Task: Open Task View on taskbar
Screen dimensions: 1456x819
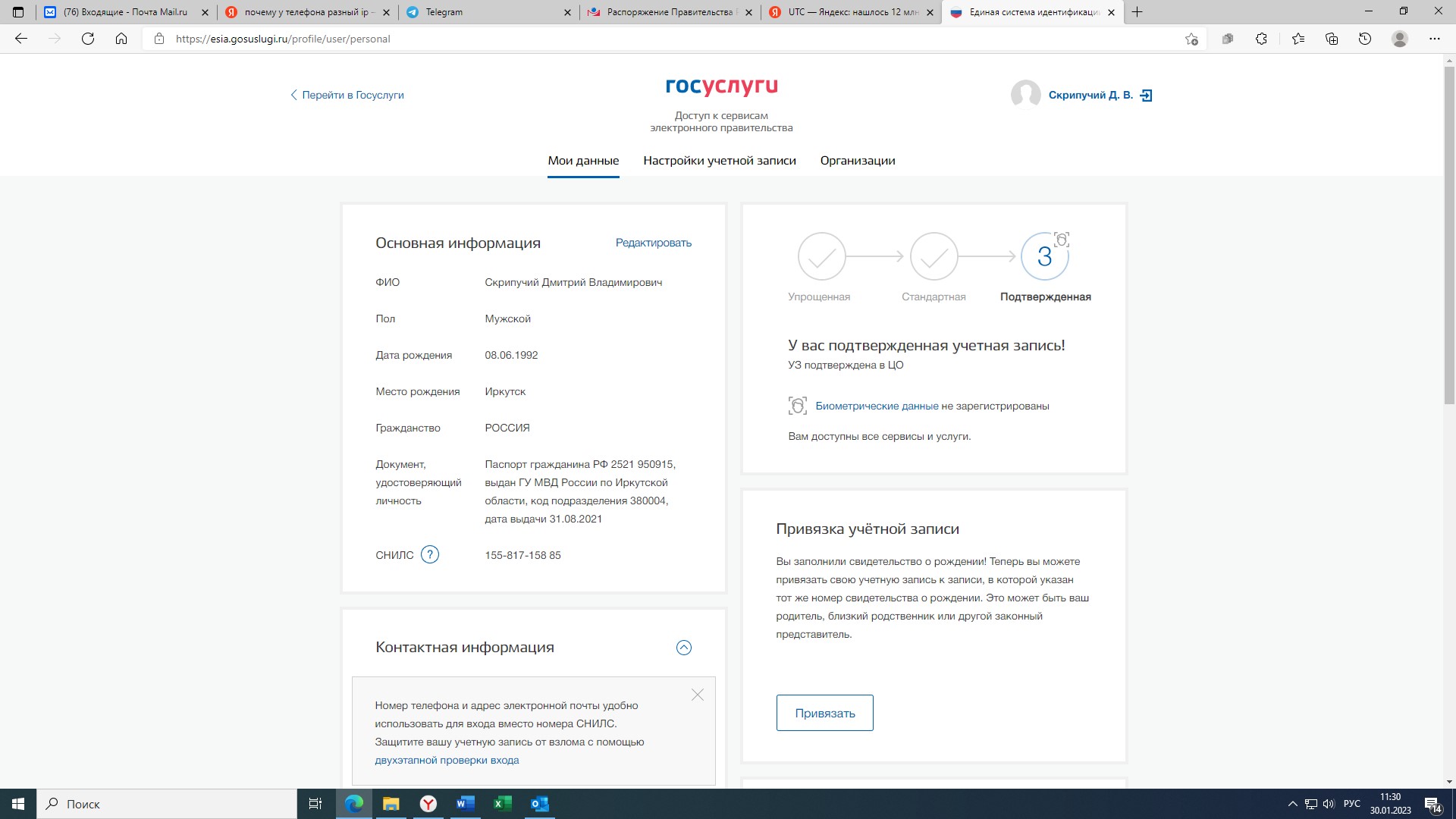Action: (x=315, y=804)
